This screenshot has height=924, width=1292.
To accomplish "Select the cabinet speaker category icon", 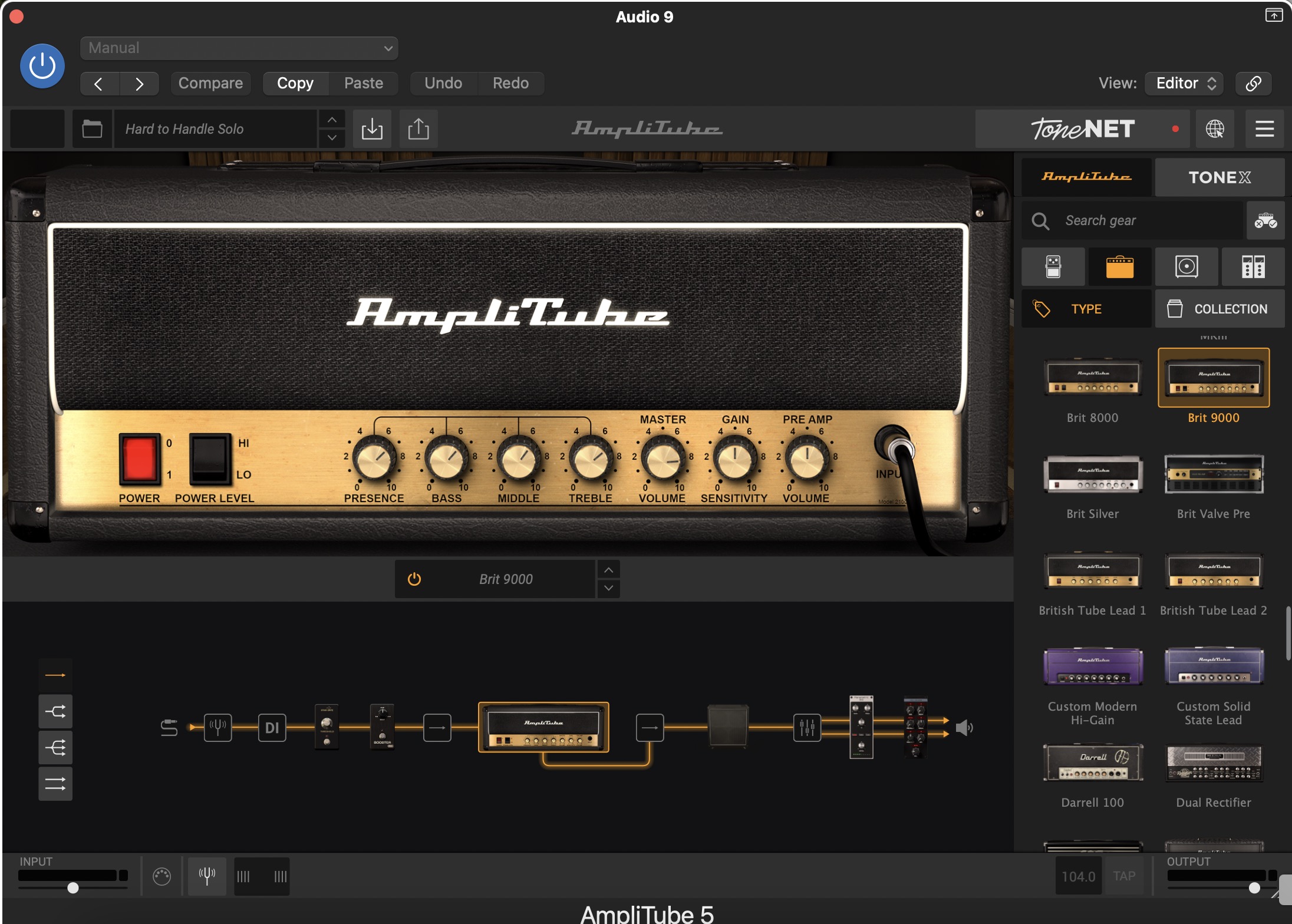I will (x=1186, y=266).
